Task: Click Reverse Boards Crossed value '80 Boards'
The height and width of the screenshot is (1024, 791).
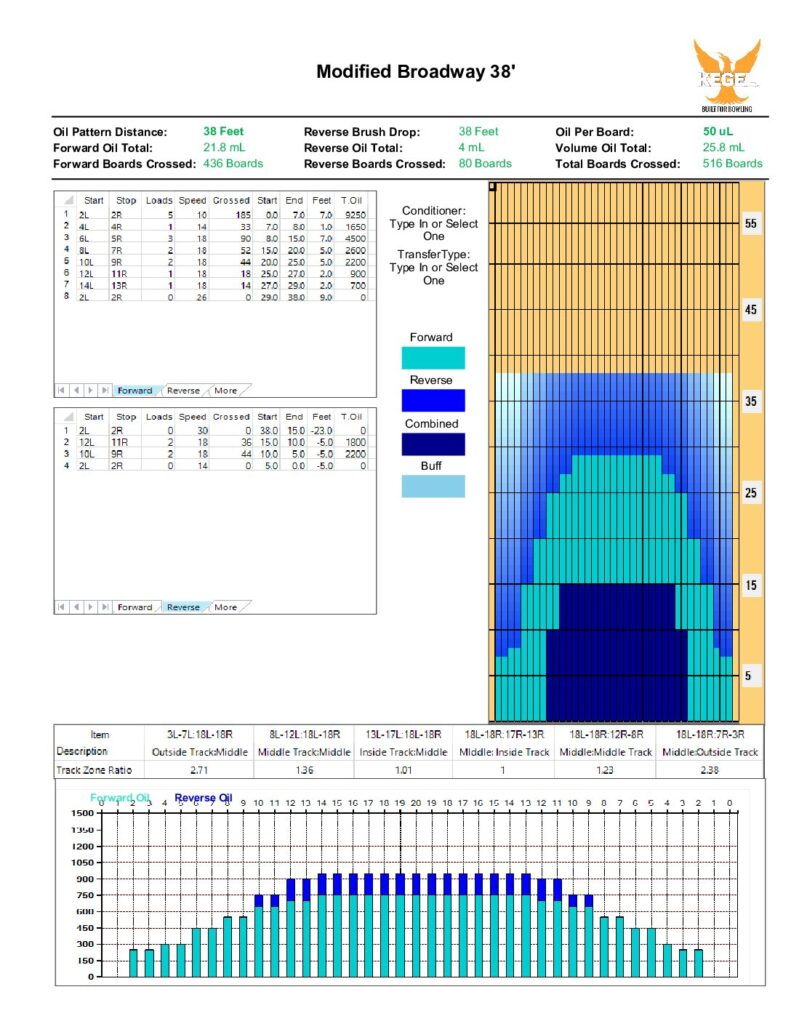Action: (x=485, y=163)
